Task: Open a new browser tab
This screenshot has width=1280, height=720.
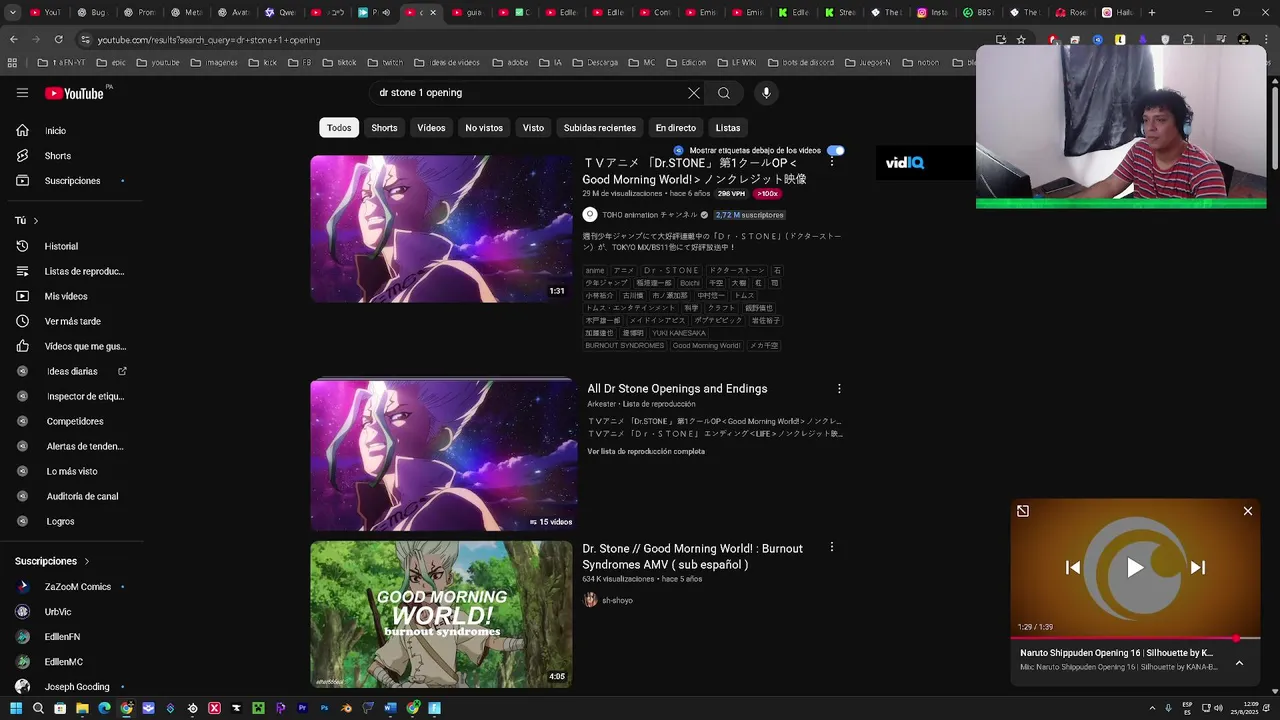Action: pos(1152,13)
